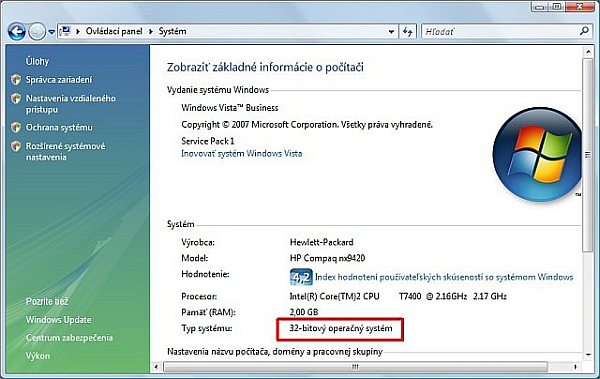
Task: Open Index hodnotení používateľských skúseností link
Action: (444, 277)
